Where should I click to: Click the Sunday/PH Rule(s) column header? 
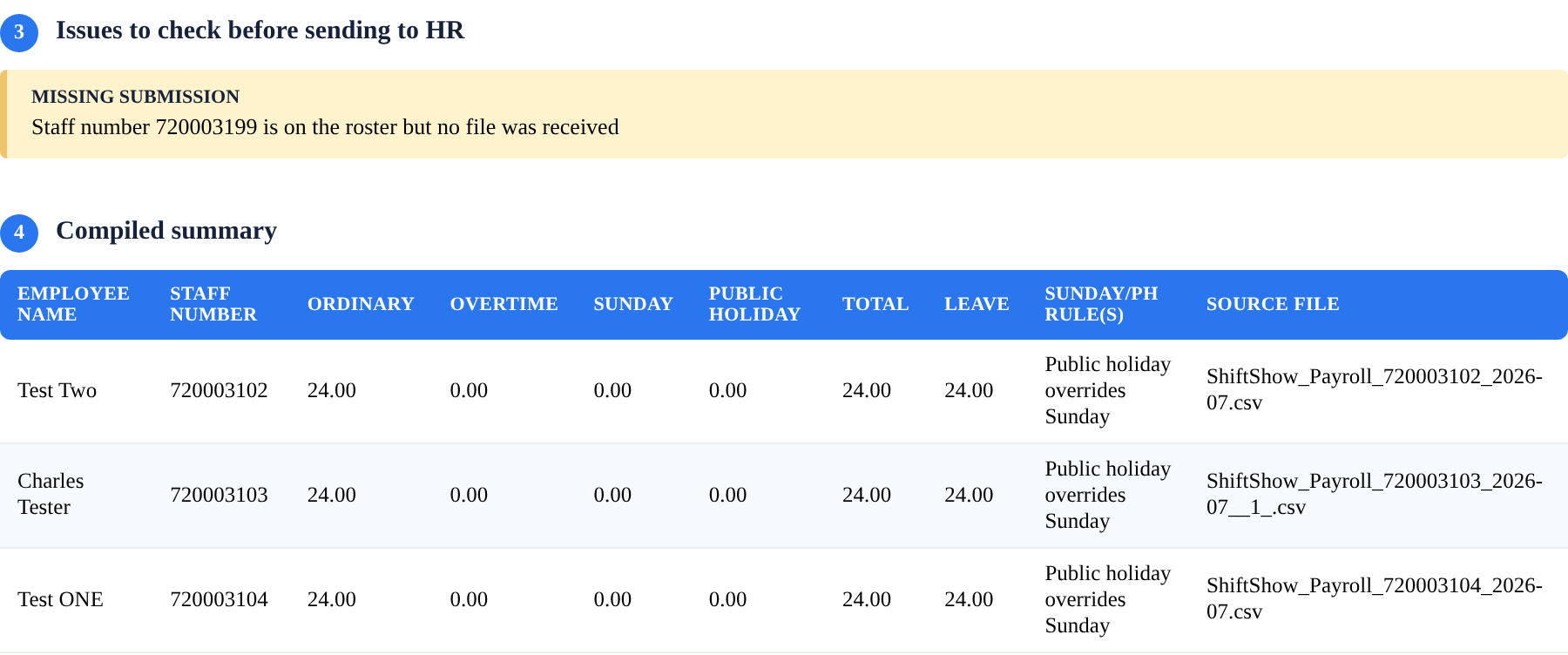coord(1101,304)
